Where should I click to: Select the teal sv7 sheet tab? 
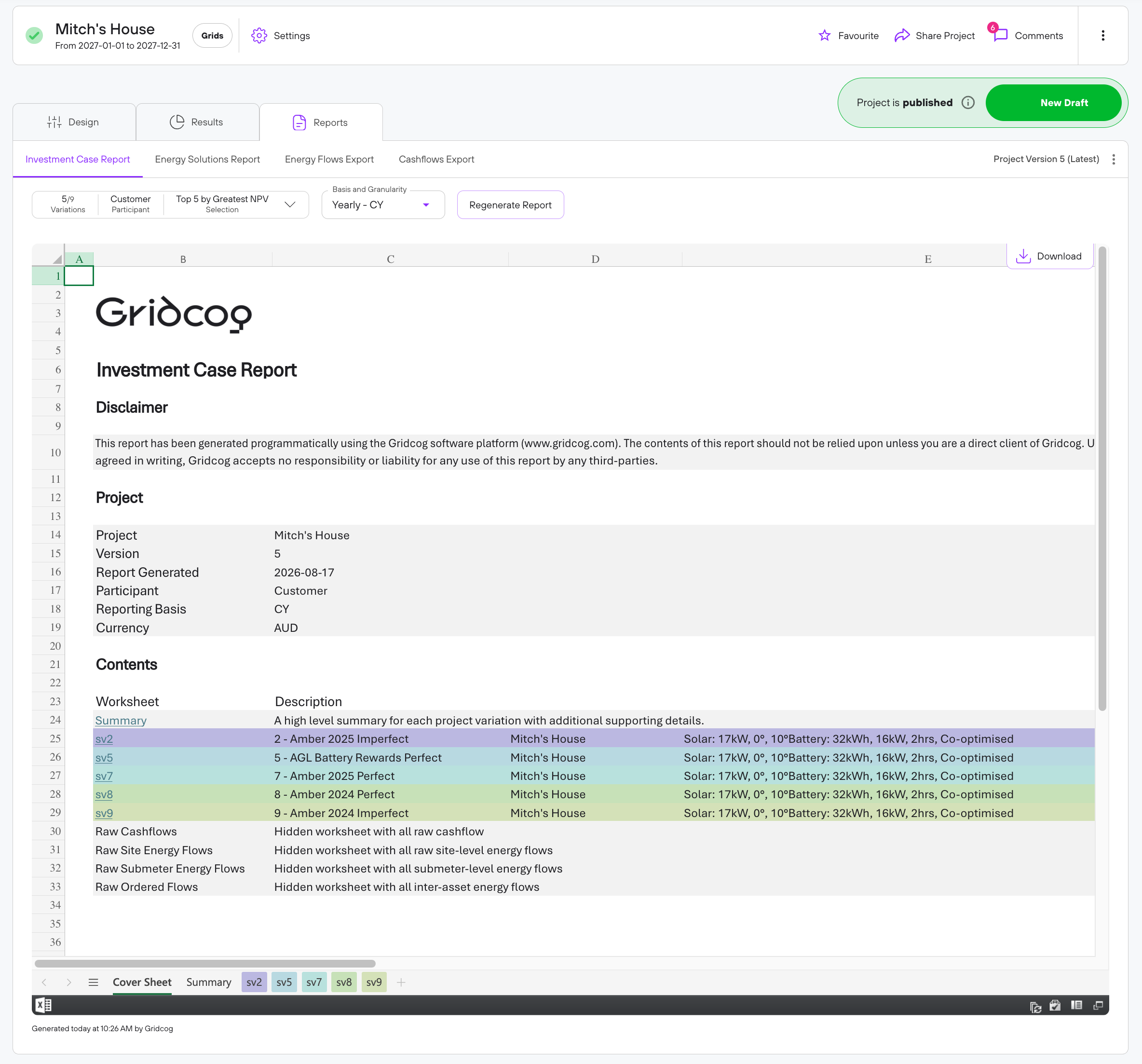tap(314, 982)
